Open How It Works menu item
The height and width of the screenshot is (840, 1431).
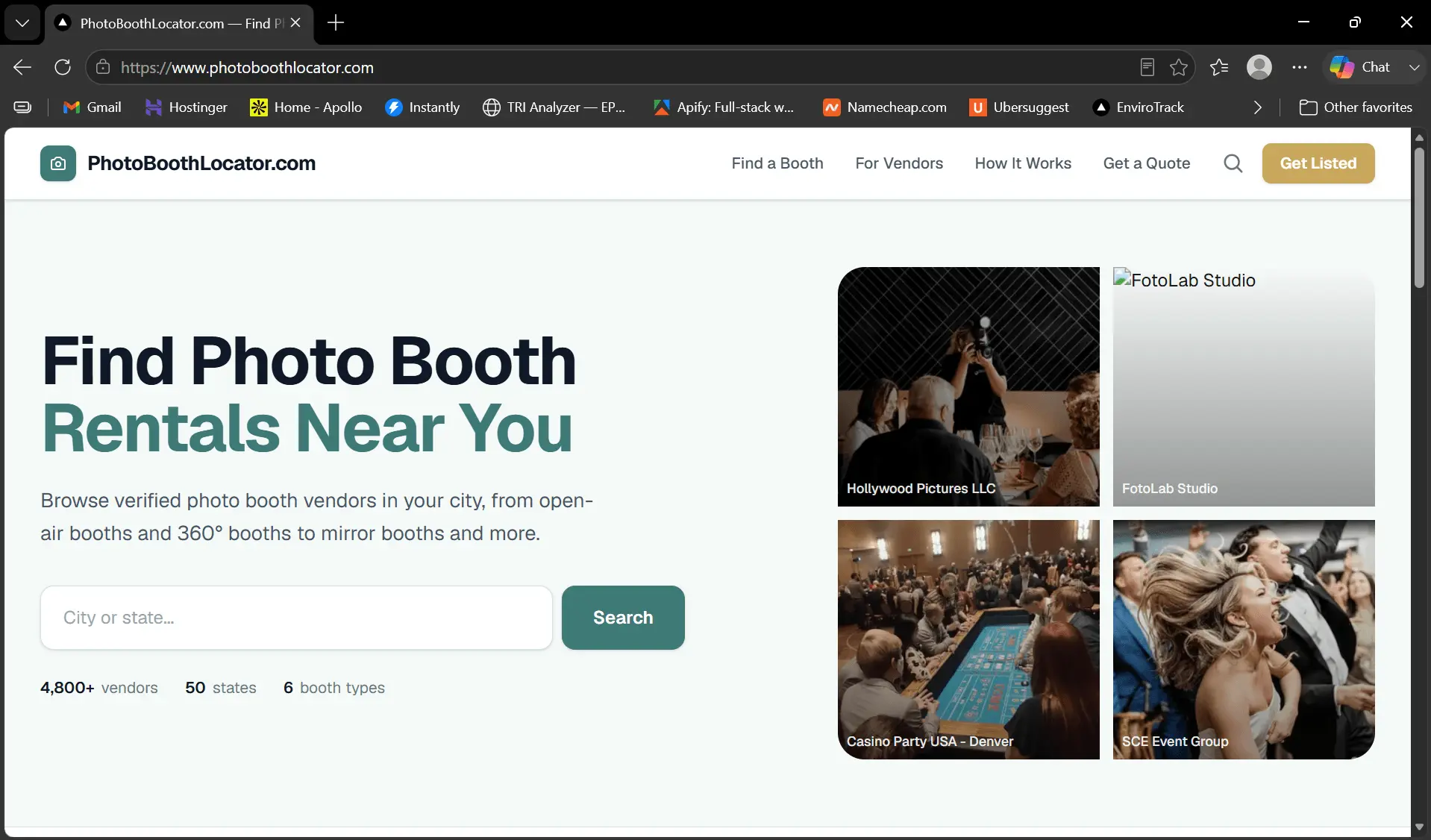[1023, 163]
